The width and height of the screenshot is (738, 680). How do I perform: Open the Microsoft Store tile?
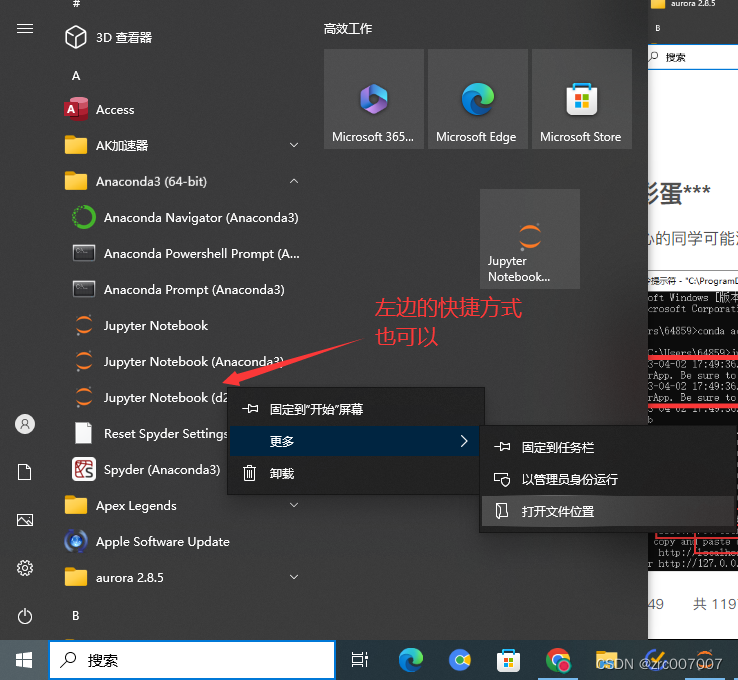pyautogui.click(x=582, y=99)
